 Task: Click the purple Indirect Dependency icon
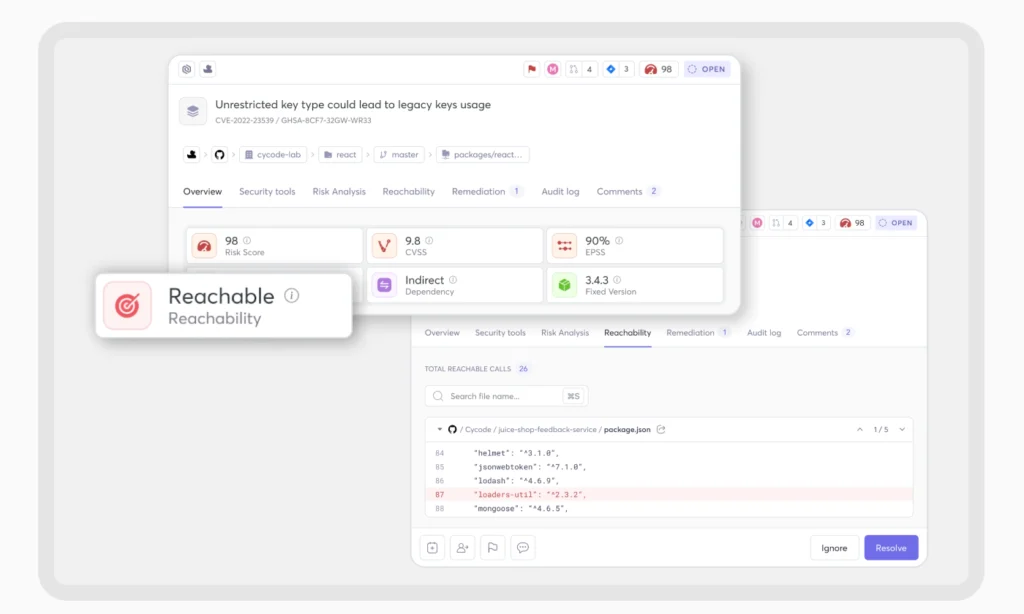click(384, 285)
